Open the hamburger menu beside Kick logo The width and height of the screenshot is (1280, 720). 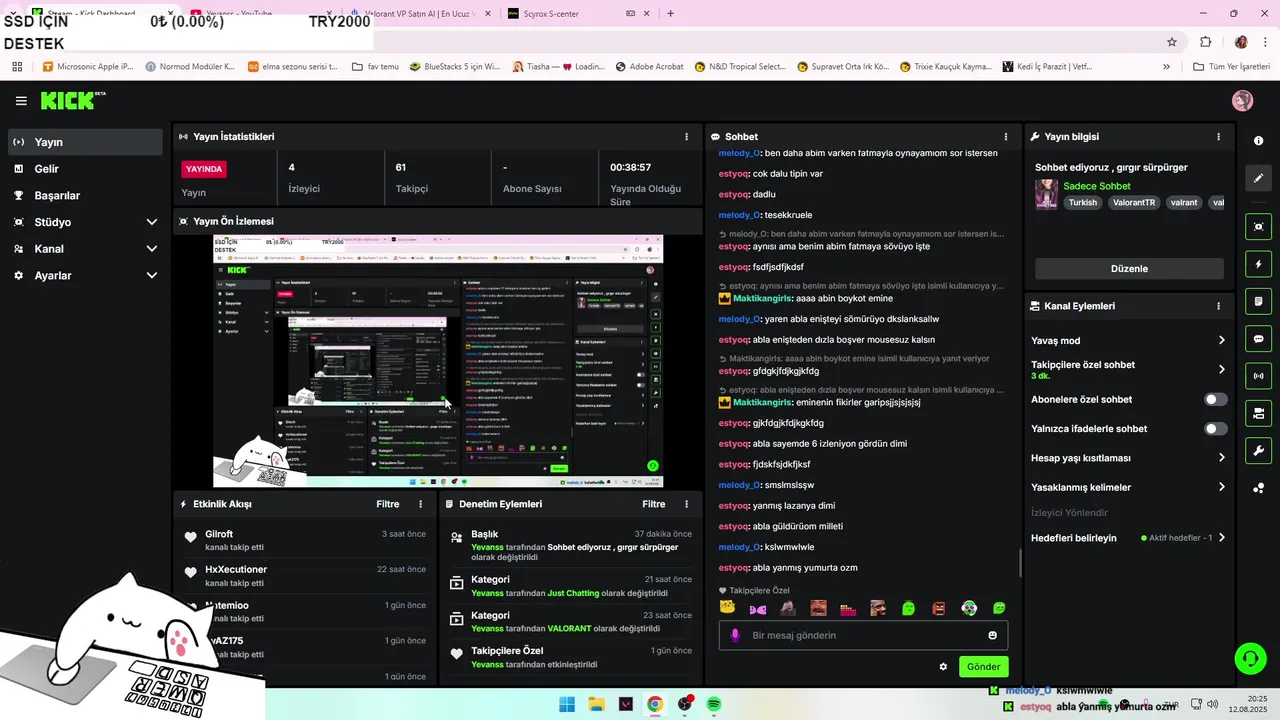pyautogui.click(x=21, y=101)
